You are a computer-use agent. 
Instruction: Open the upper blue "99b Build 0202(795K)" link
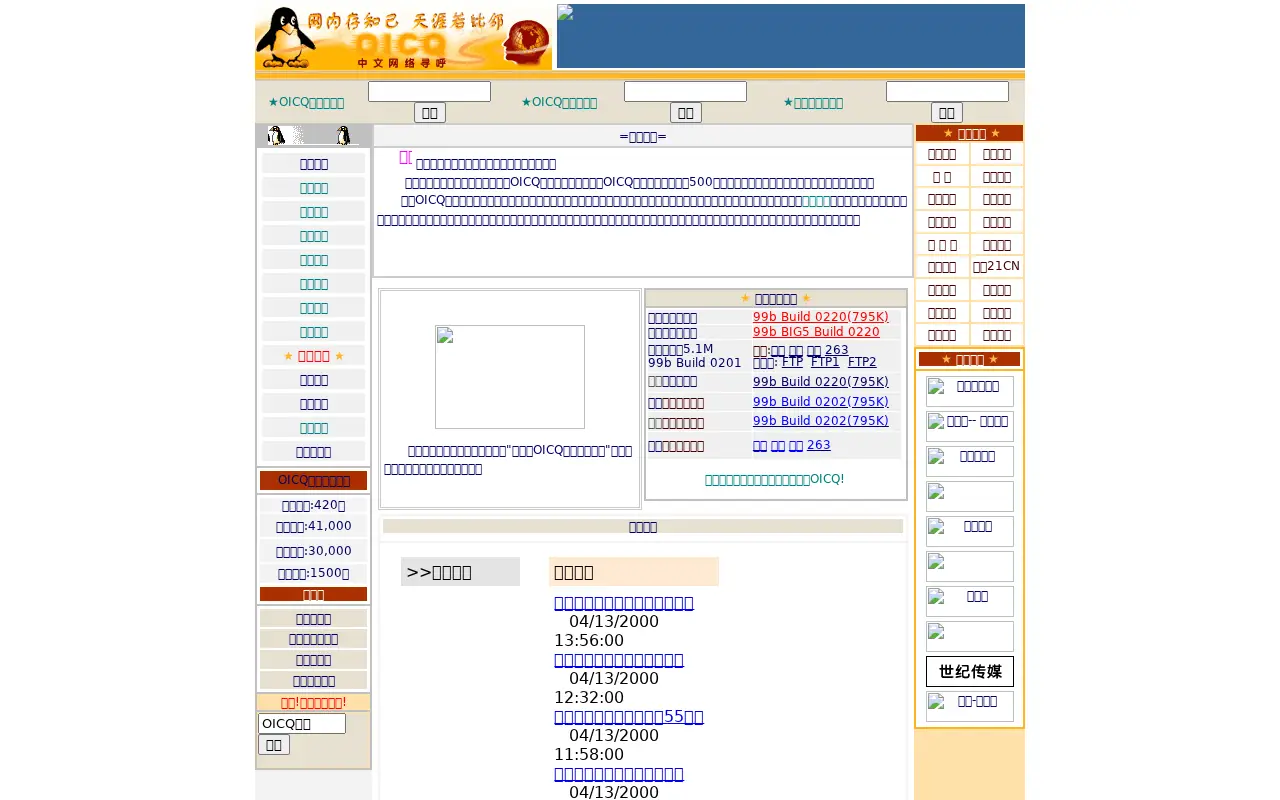[820, 402]
